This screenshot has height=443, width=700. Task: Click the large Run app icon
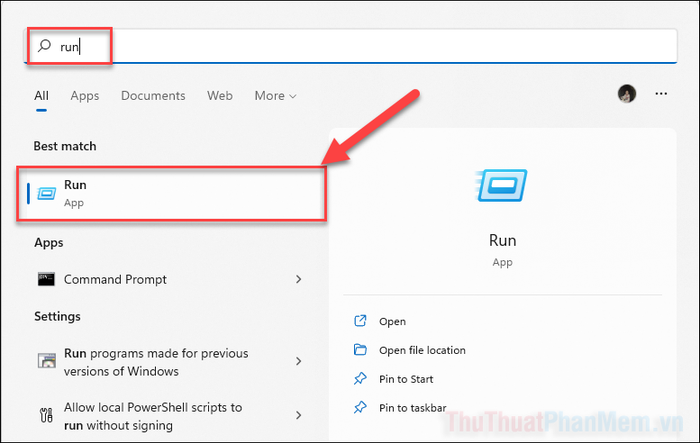501,185
